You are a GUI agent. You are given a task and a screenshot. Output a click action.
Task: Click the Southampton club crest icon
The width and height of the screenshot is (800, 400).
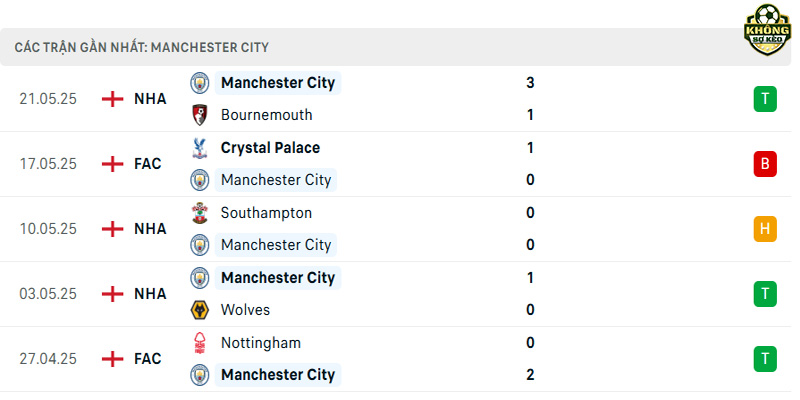[x=199, y=213]
